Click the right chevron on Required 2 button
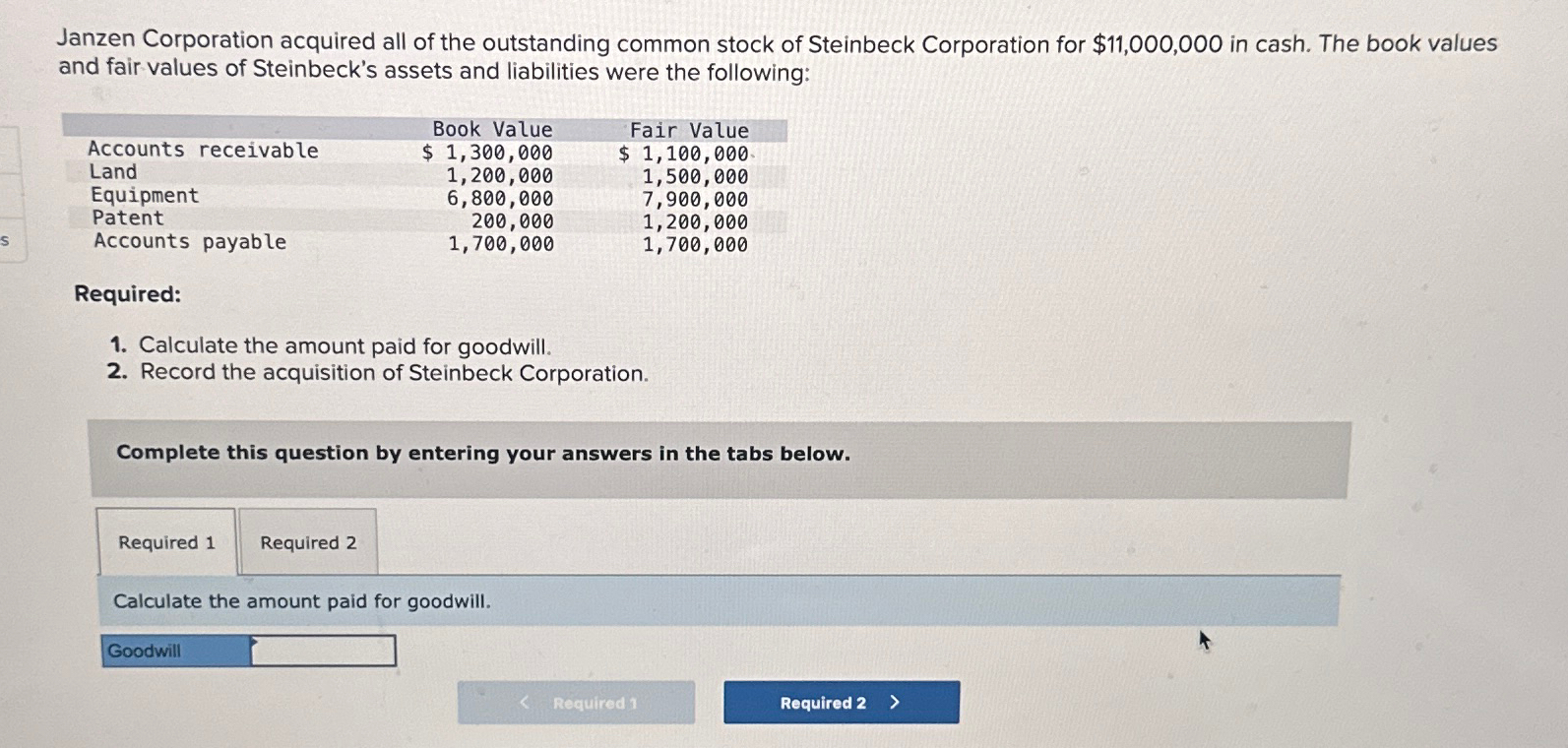This screenshot has height=748, width=1568. point(894,702)
